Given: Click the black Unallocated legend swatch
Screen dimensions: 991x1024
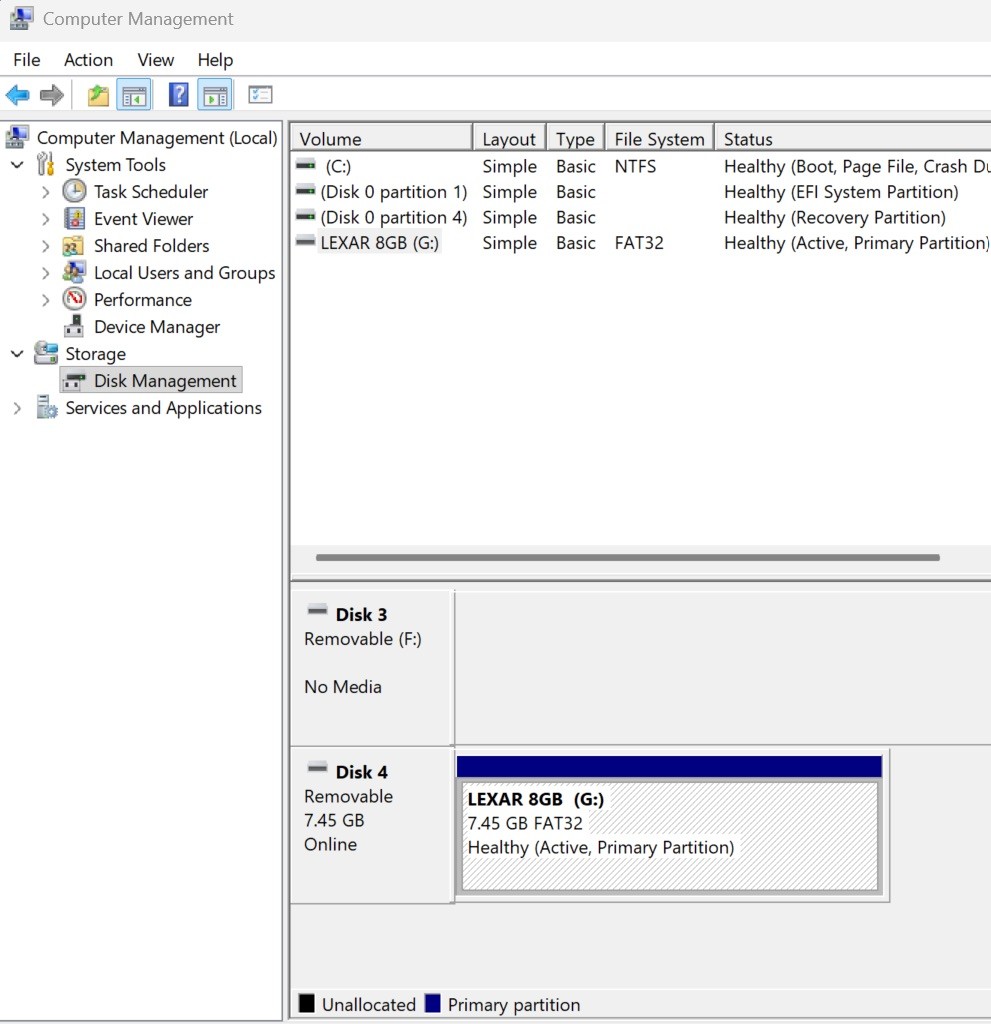Looking at the screenshot, I should pyautogui.click(x=306, y=1002).
